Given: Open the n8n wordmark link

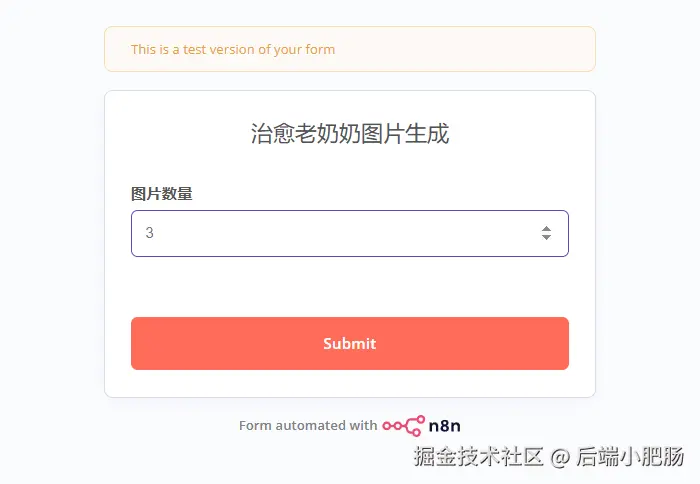Looking at the screenshot, I should click(x=444, y=425).
